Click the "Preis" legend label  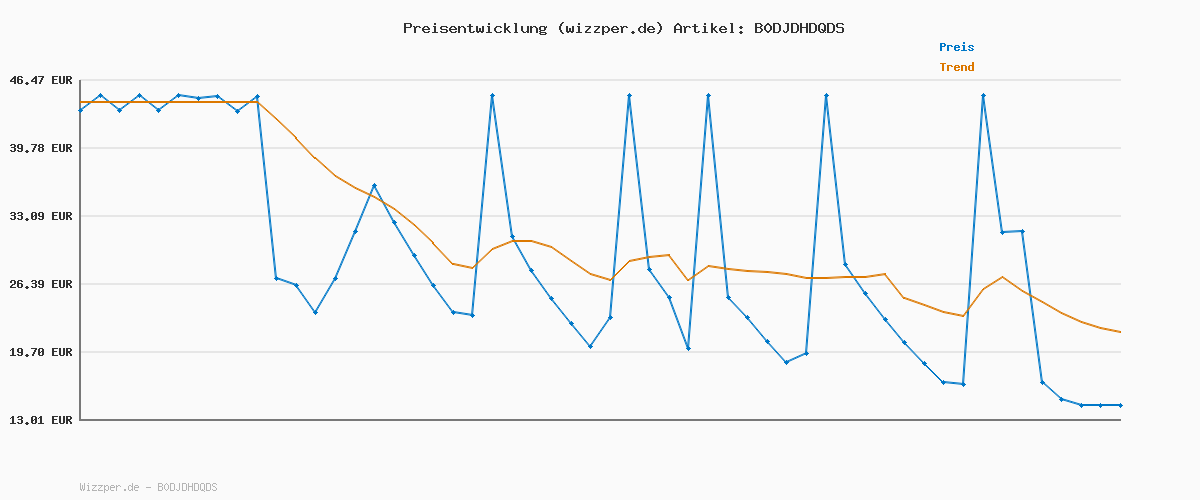956,47
